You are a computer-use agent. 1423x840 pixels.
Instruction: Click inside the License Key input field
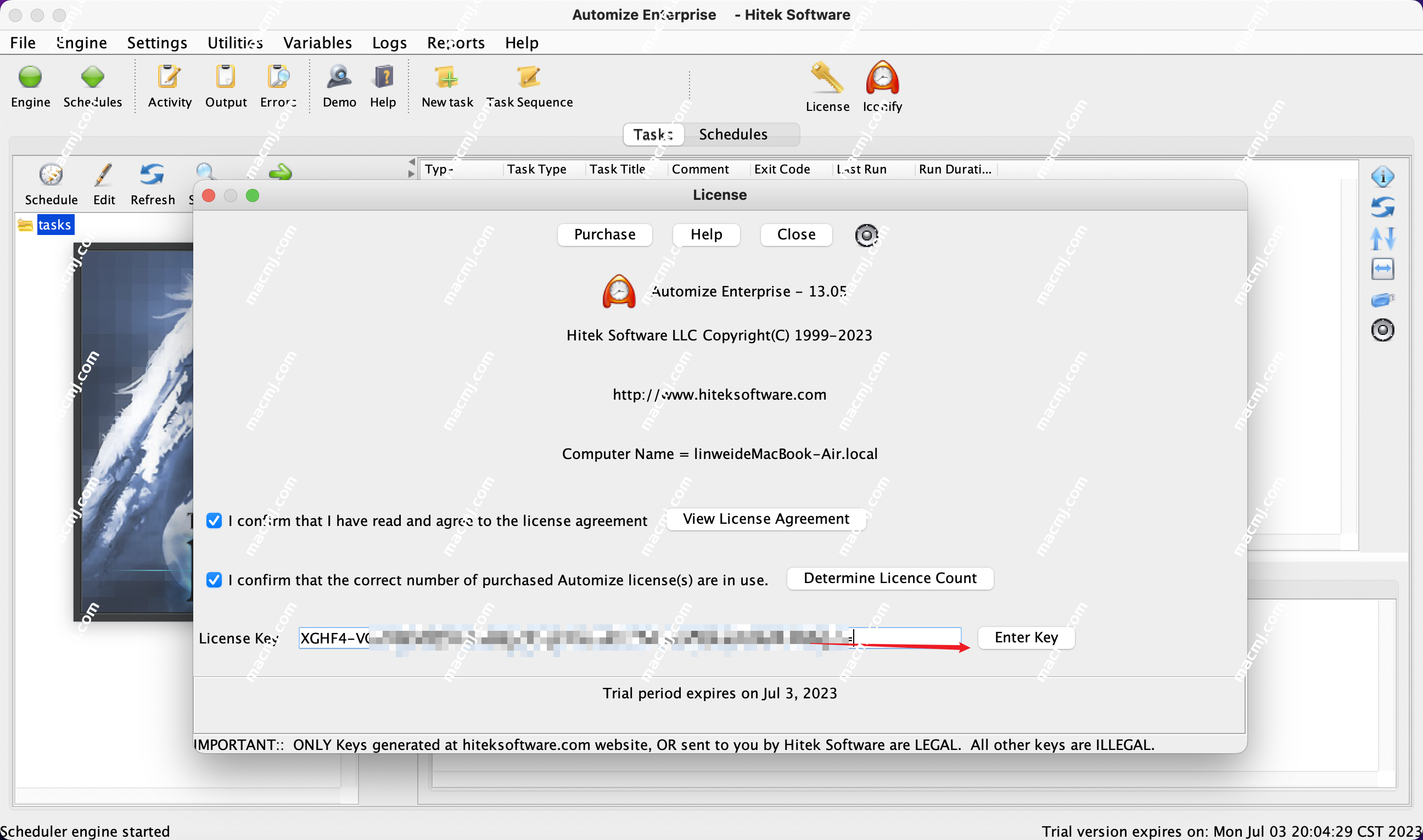click(x=630, y=638)
